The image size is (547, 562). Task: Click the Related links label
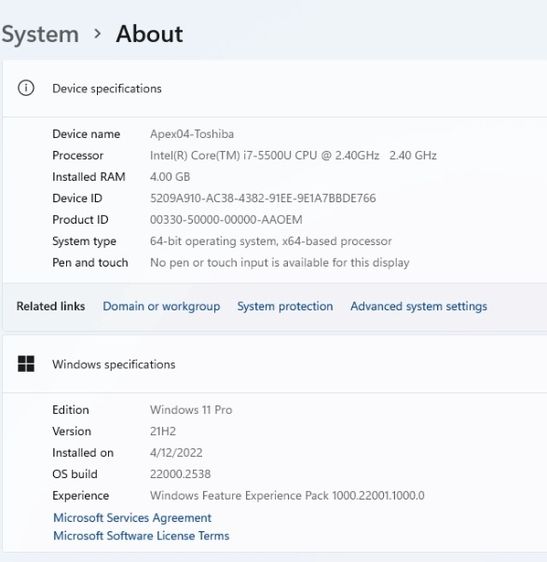point(51,306)
